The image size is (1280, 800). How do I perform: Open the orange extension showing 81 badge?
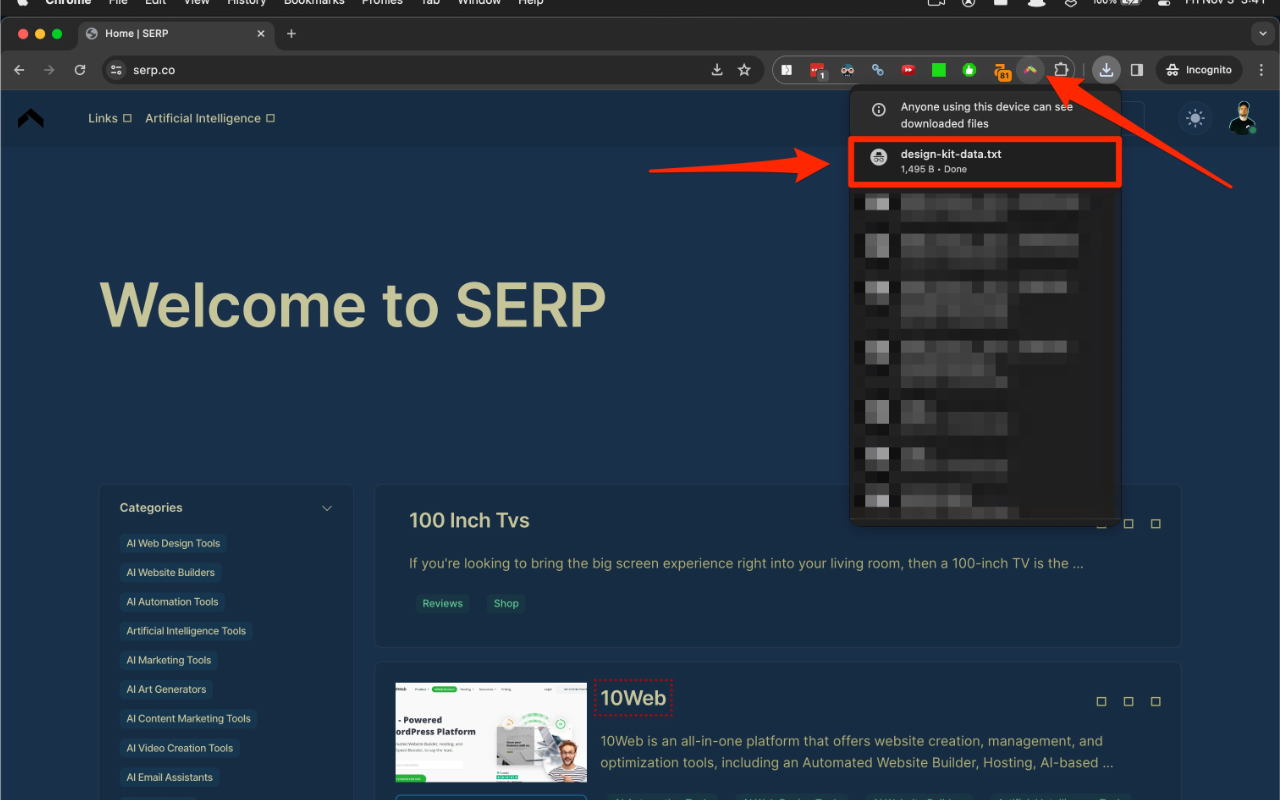(1001, 69)
